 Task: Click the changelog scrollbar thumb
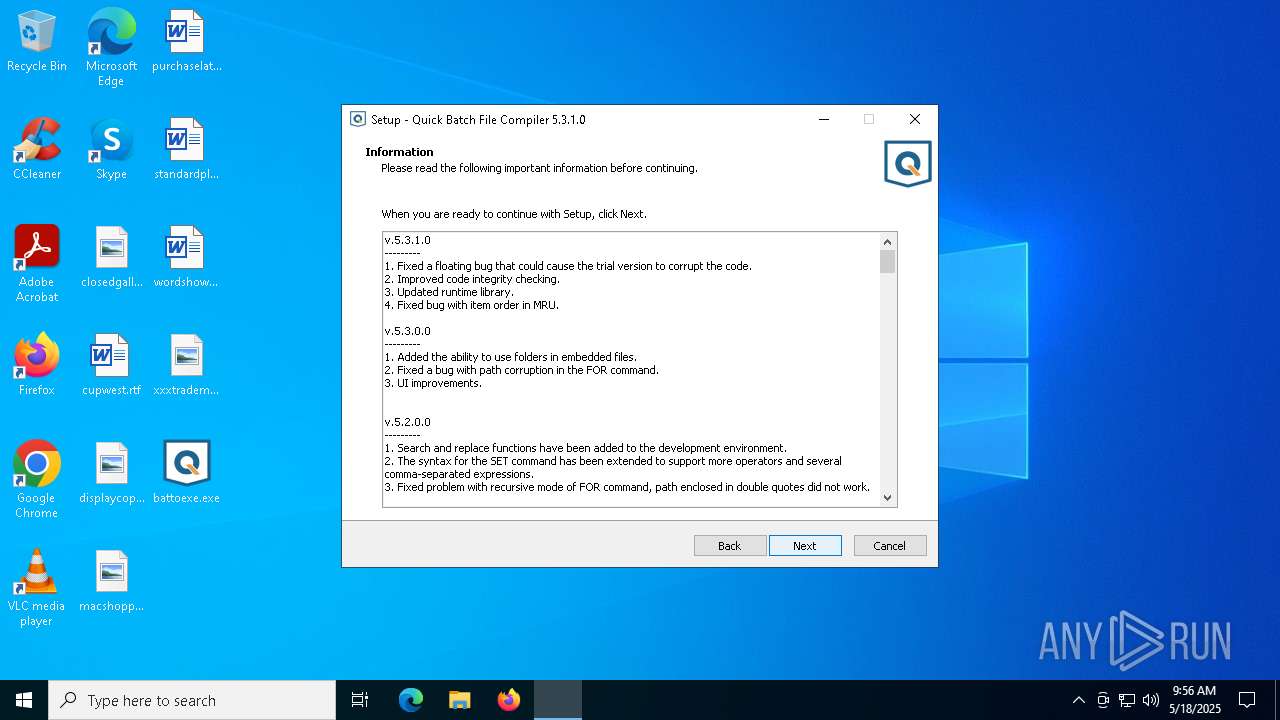point(887,262)
